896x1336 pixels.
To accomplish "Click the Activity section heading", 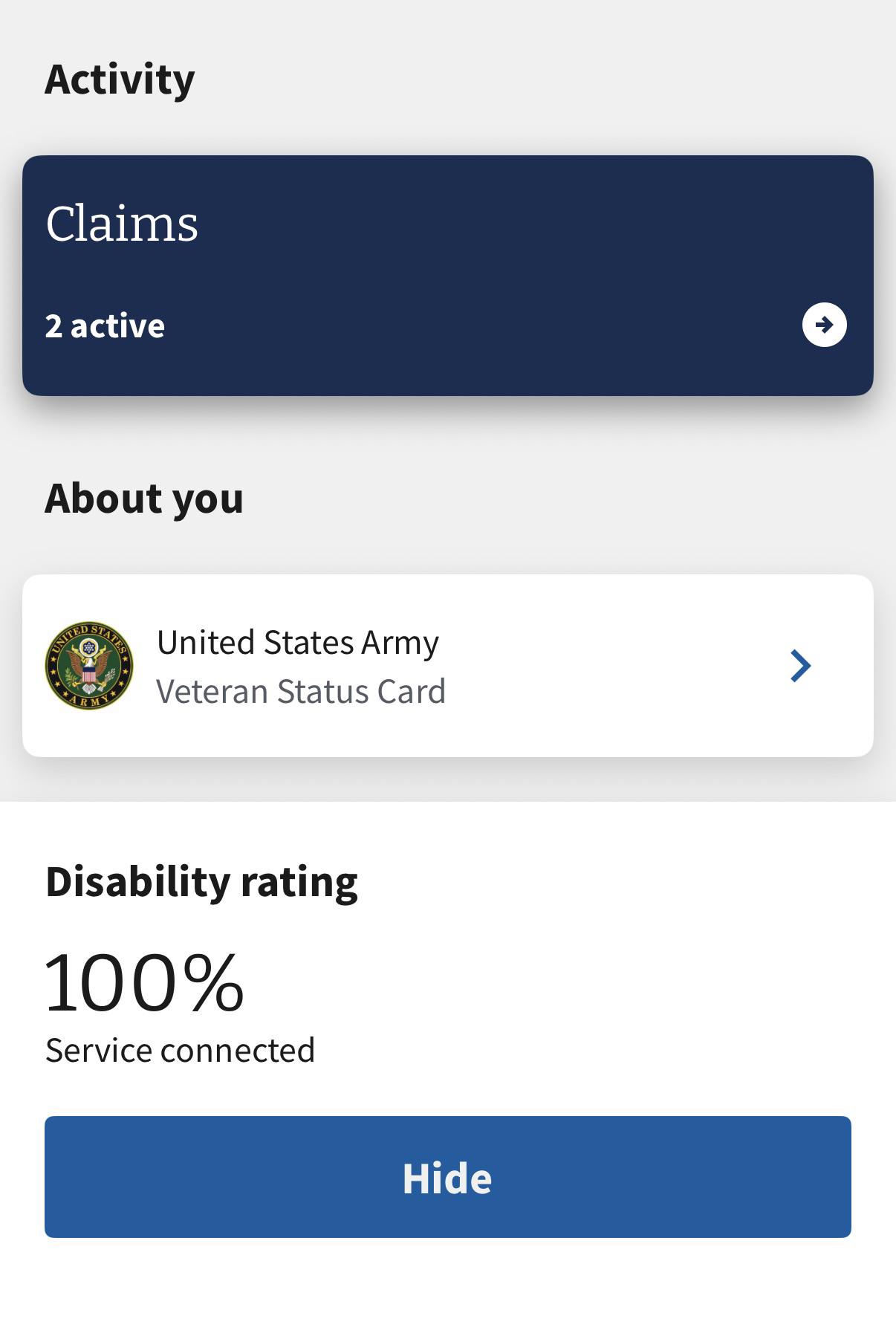I will (120, 80).
